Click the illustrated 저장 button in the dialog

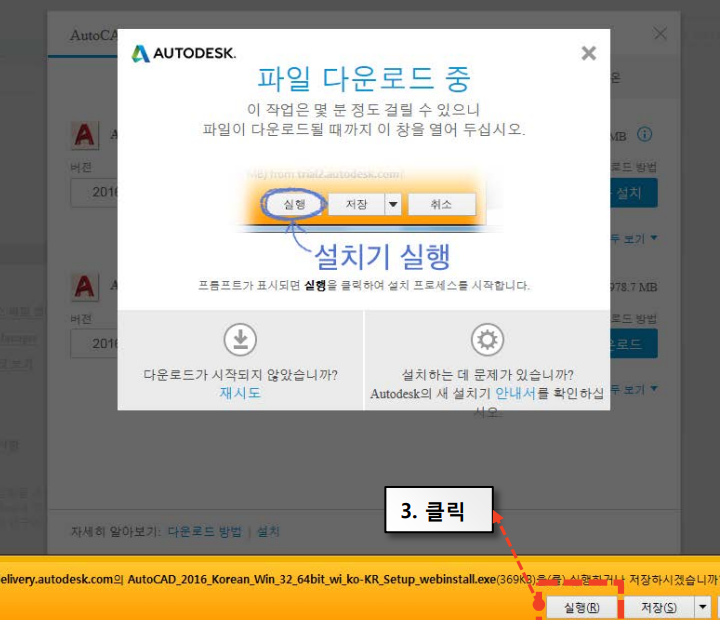click(356, 204)
